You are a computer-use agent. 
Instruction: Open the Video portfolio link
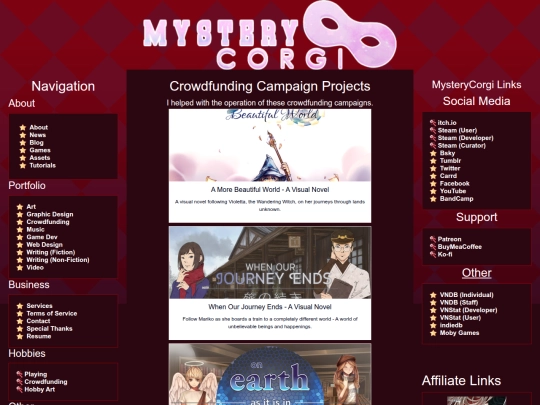pyautogui.click(x=35, y=267)
